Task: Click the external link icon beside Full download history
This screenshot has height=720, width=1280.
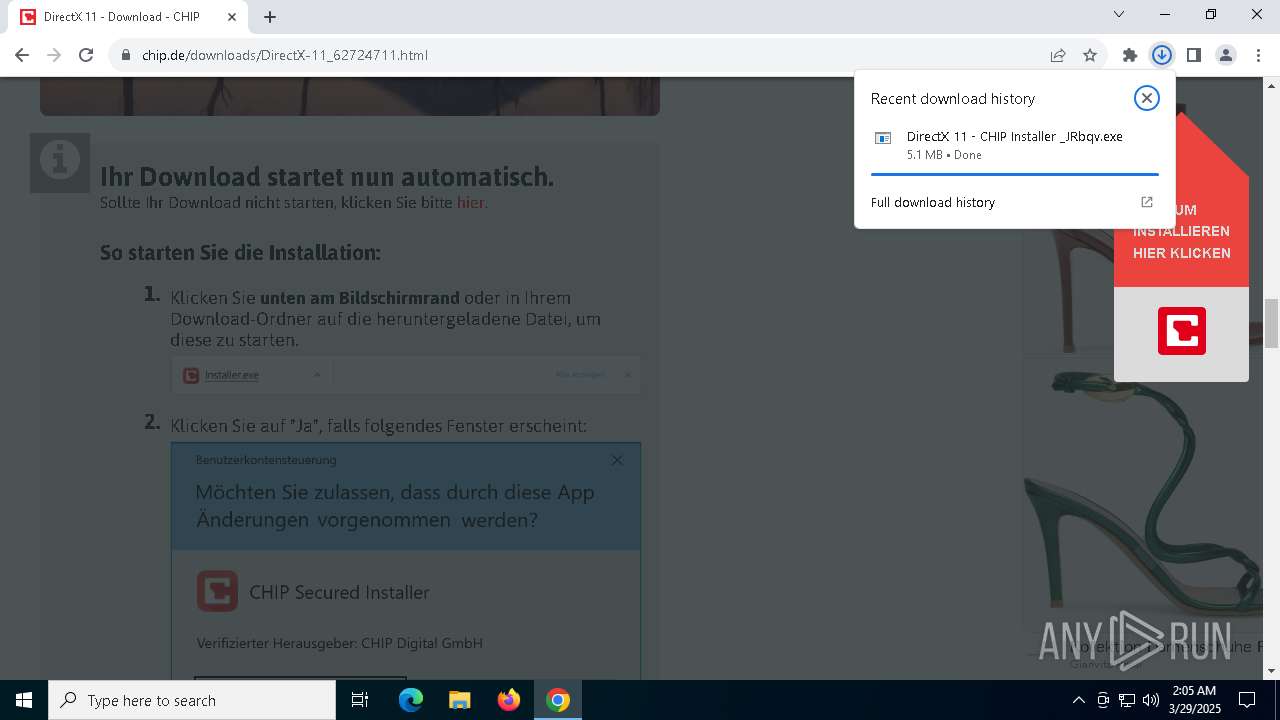Action: pyautogui.click(x=1147, y=202)
